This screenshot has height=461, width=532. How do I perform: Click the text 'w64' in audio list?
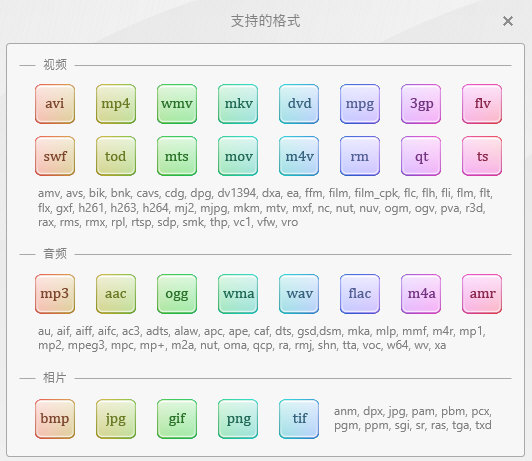[x=397, y=345]
